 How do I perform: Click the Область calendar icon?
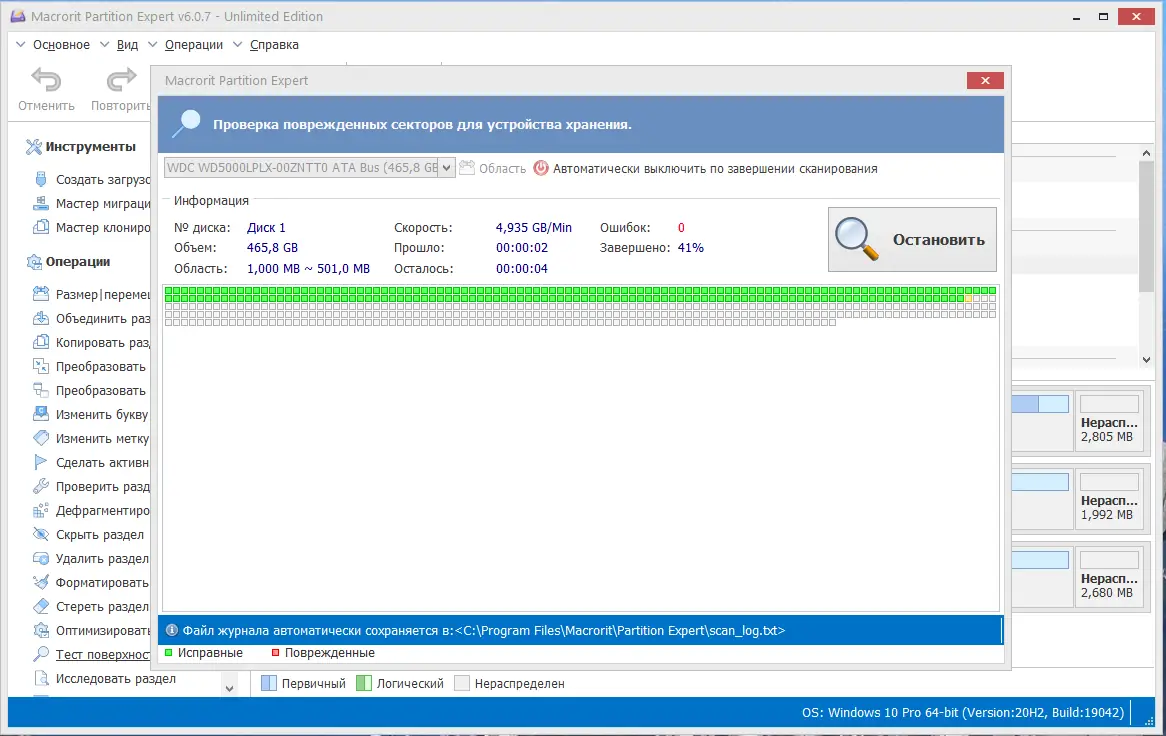[466, 168]
